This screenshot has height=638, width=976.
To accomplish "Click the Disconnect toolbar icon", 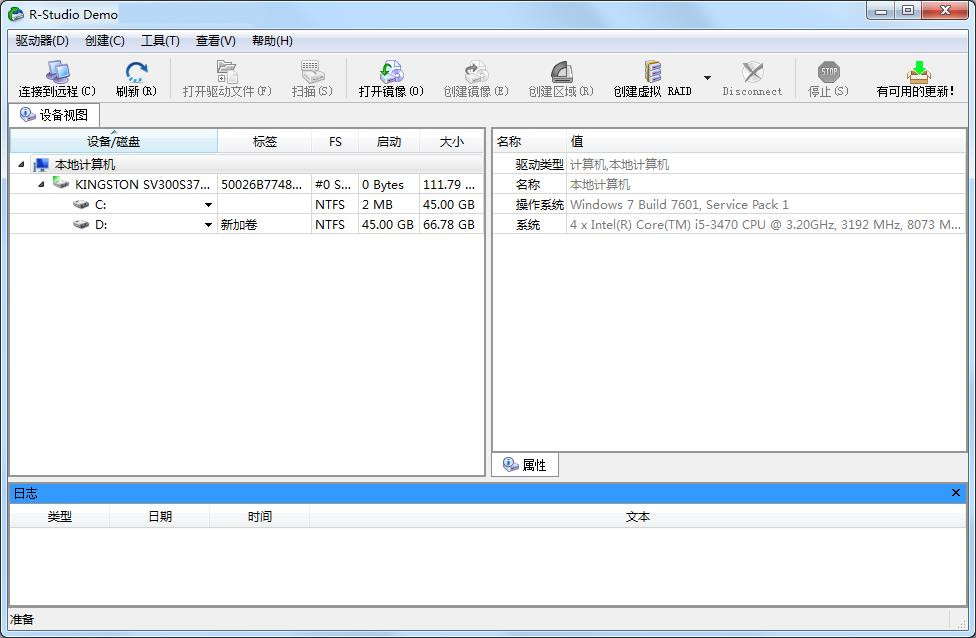I will 753,72.
